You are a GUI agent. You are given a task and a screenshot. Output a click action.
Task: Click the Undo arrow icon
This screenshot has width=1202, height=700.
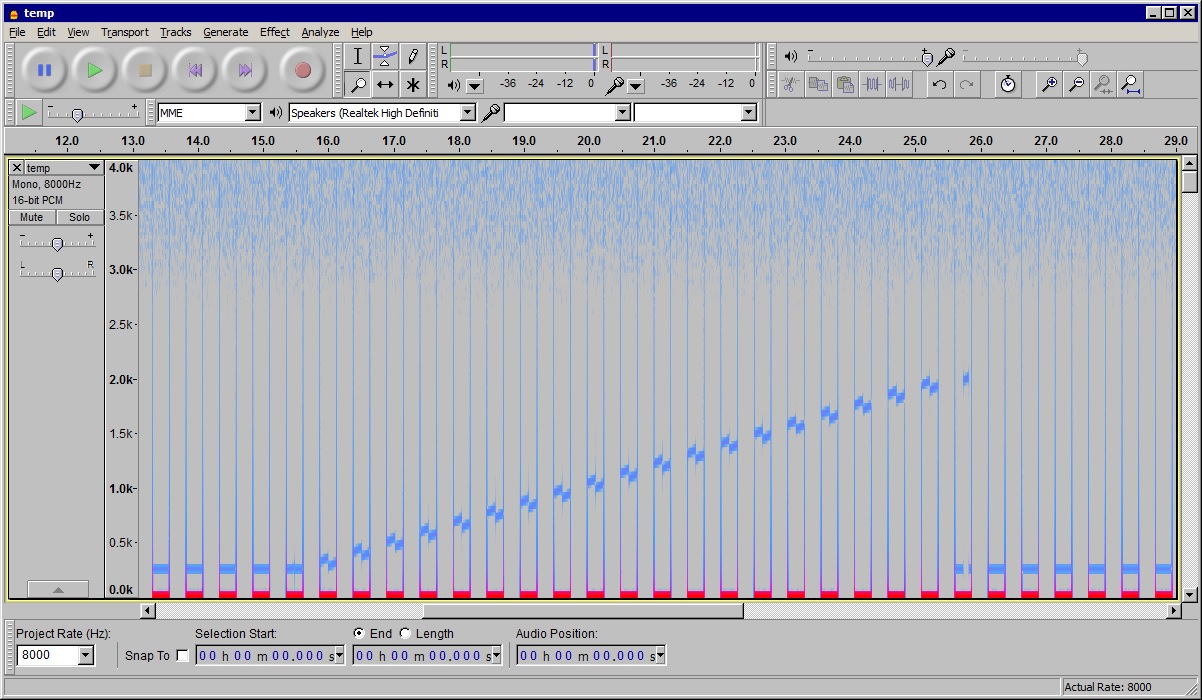pos(939,85)
